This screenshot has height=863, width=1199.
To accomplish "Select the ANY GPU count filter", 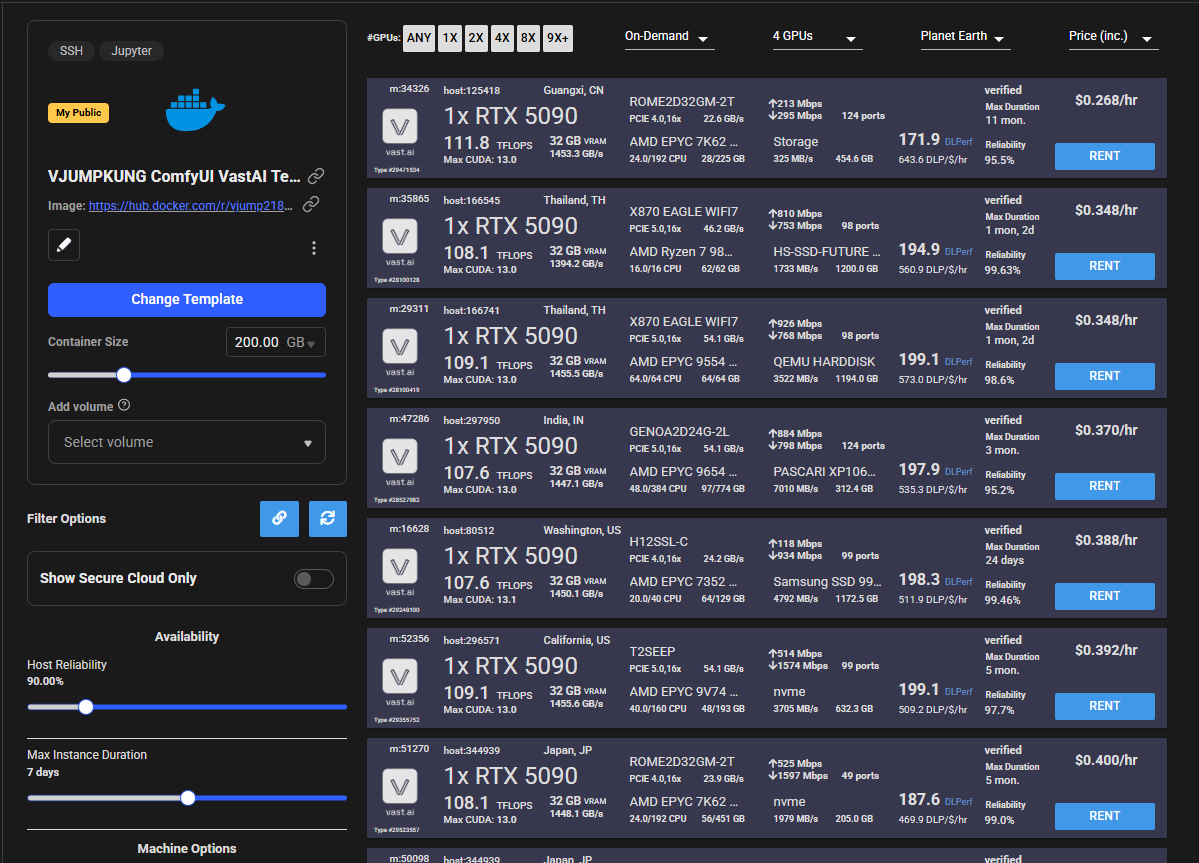I will [419, 38].
